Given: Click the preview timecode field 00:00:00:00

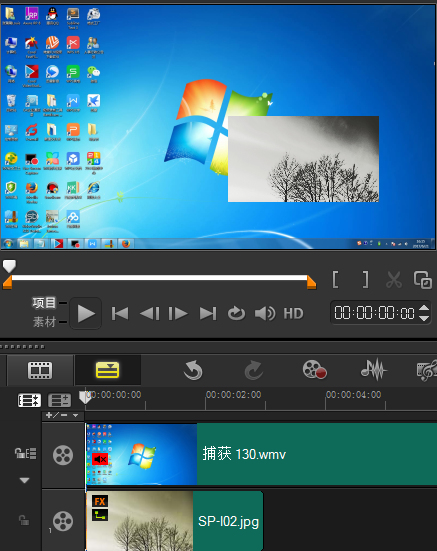Looking at the screenshot, I should pyautogui.click(x=374, y=313).
